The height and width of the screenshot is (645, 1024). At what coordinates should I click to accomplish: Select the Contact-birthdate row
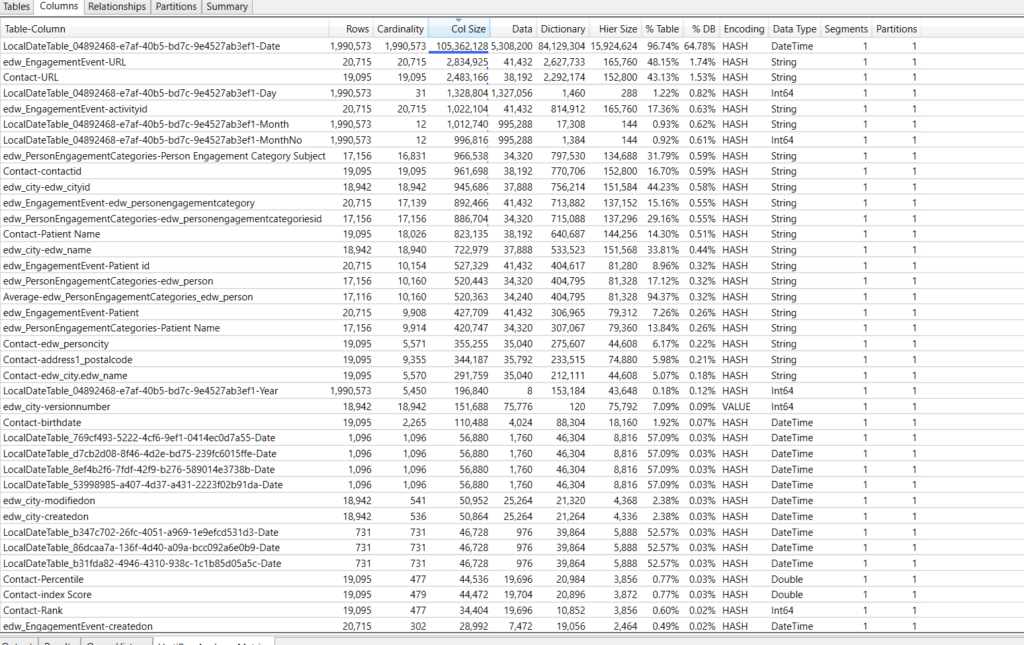[x=150, y=422]
